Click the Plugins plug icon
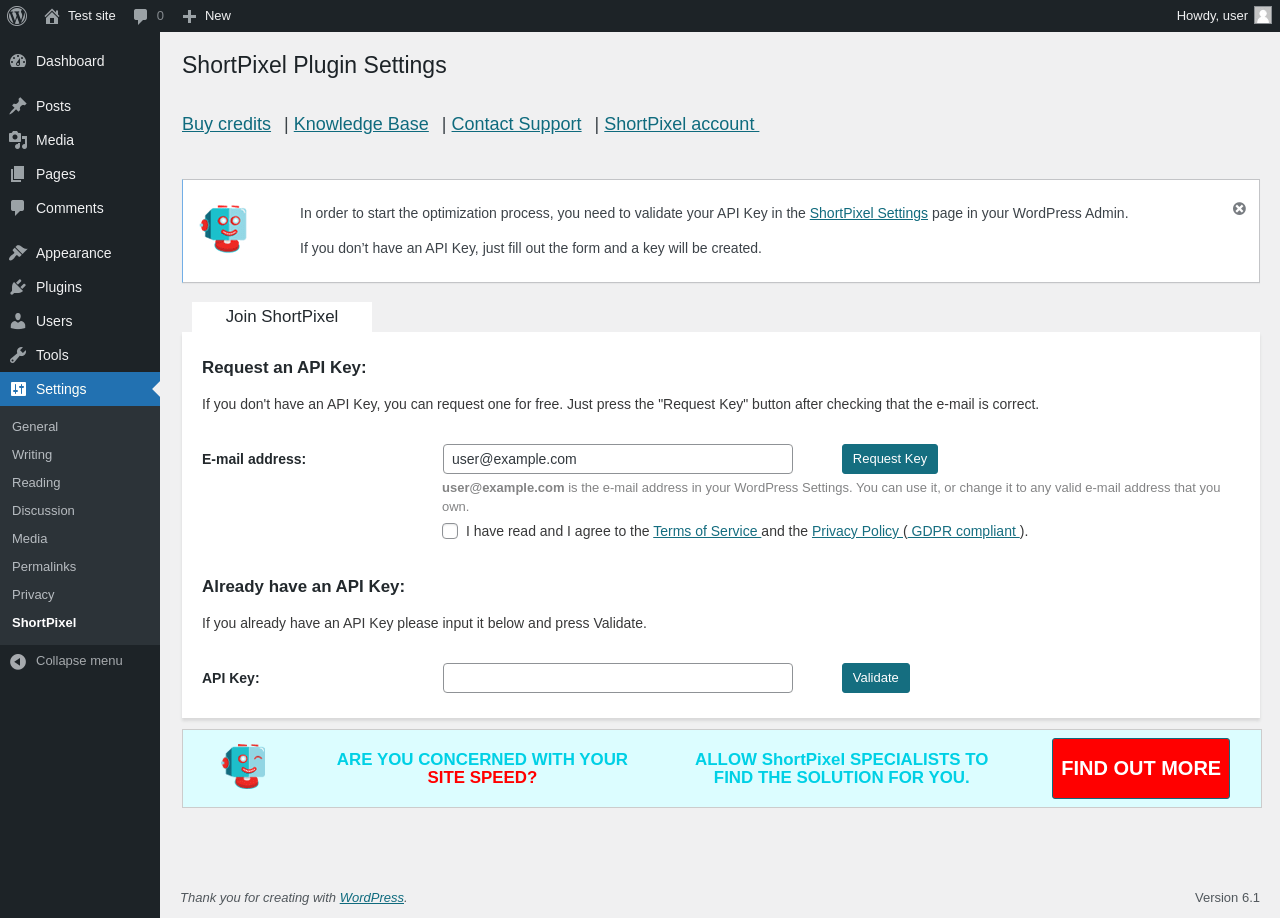The height and width of the screenshot is (918, 1280). click(x=18, y=287)
